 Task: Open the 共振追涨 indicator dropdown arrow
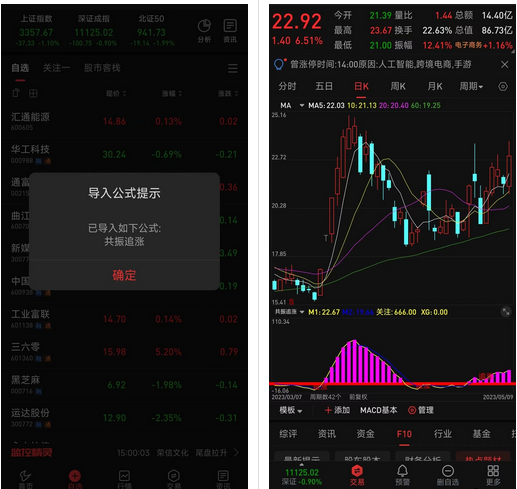[302, 312]
